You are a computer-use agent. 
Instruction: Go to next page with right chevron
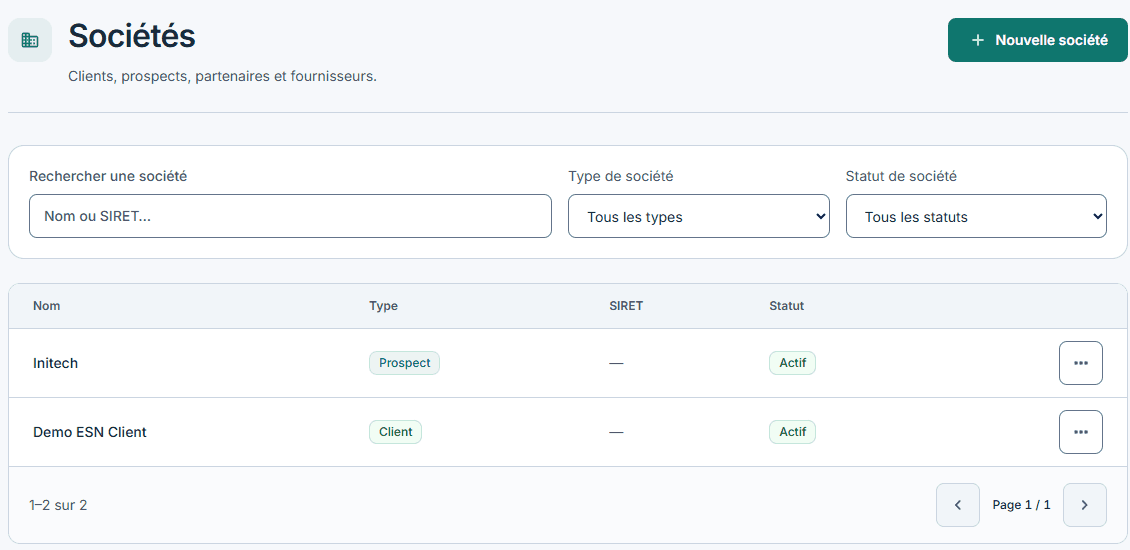pos(1085,505)
